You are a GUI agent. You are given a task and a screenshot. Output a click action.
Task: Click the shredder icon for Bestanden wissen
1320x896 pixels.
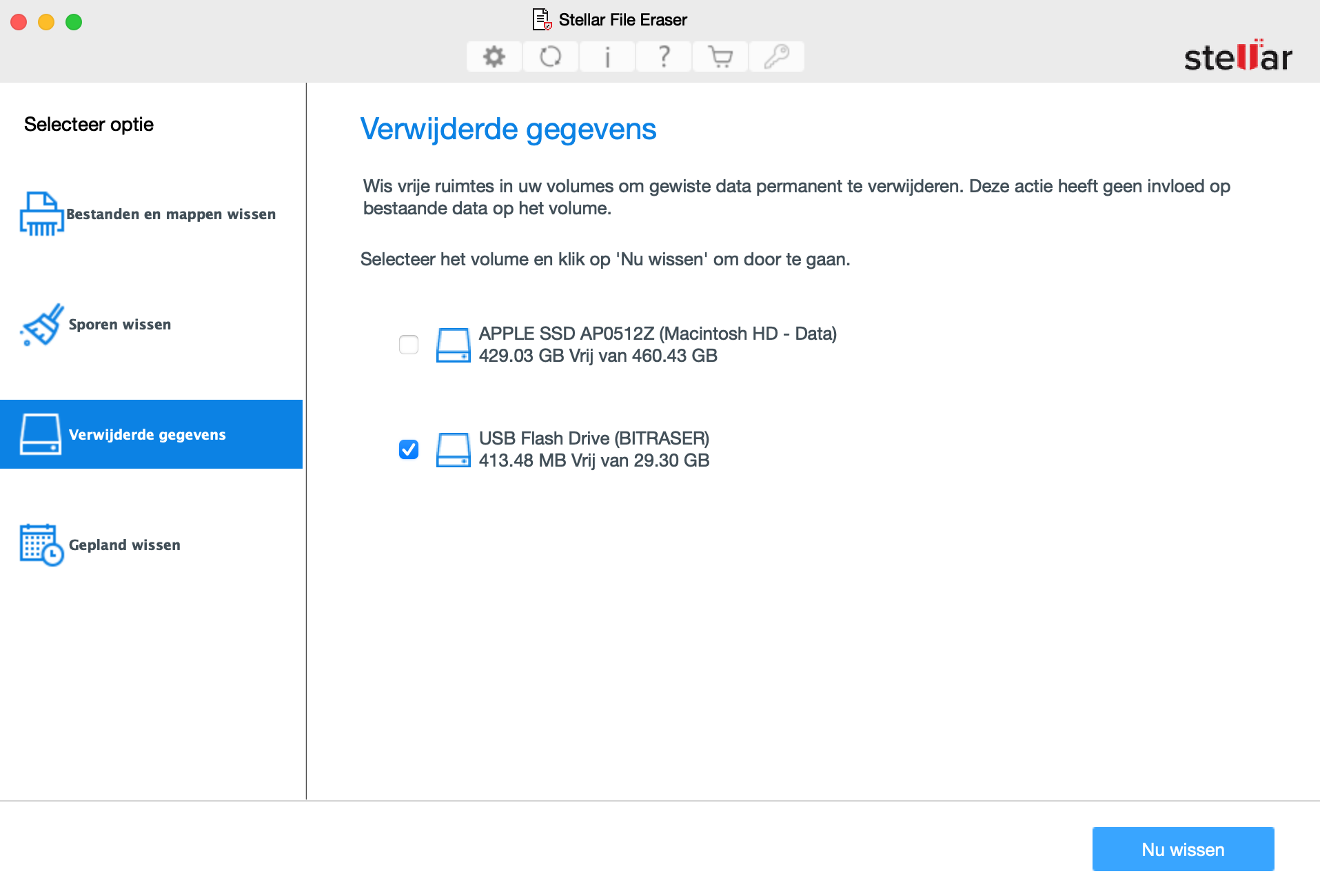click(41, 214)
